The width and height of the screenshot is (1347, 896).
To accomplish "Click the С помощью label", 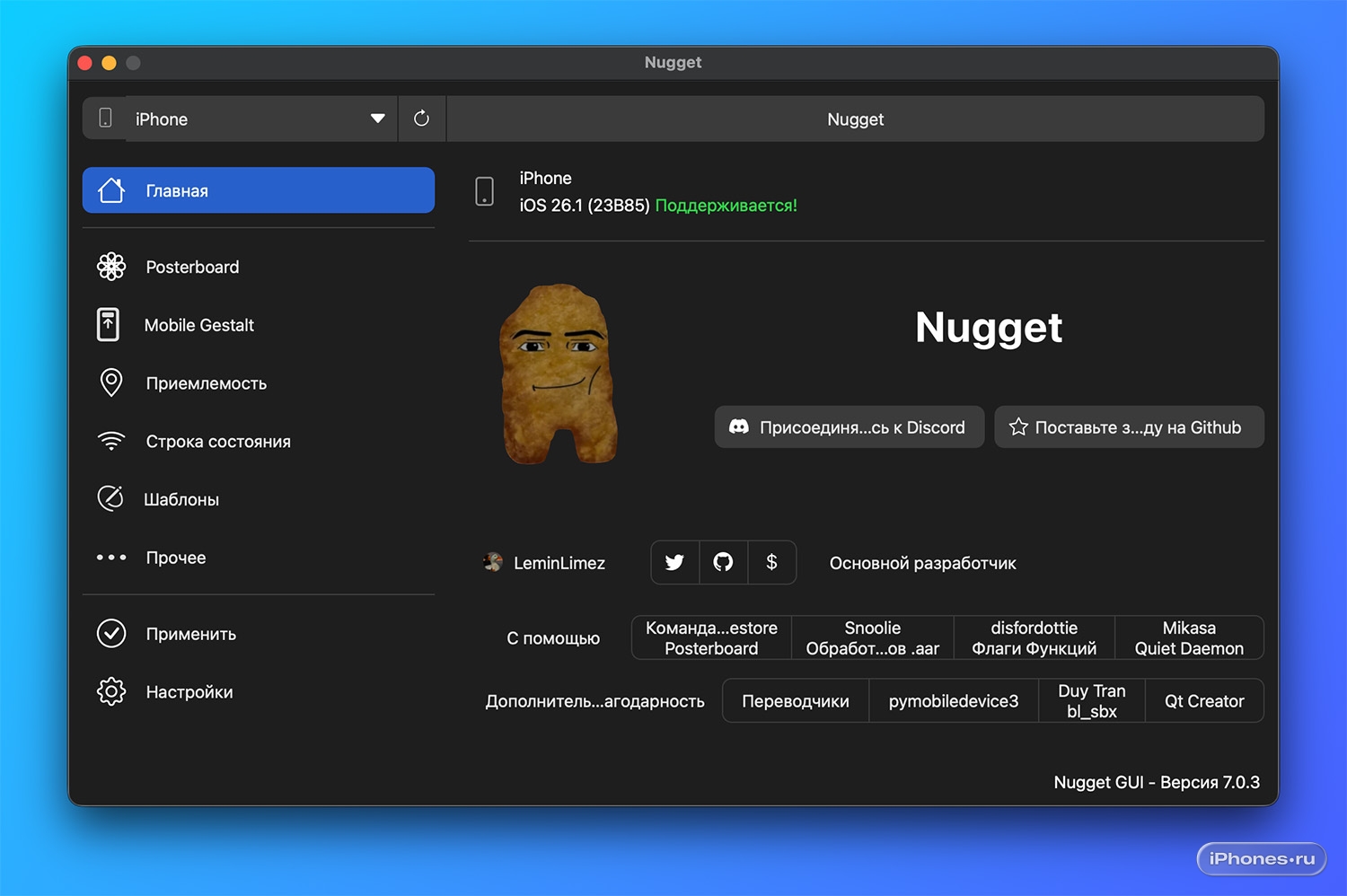I will coord(553,638).
